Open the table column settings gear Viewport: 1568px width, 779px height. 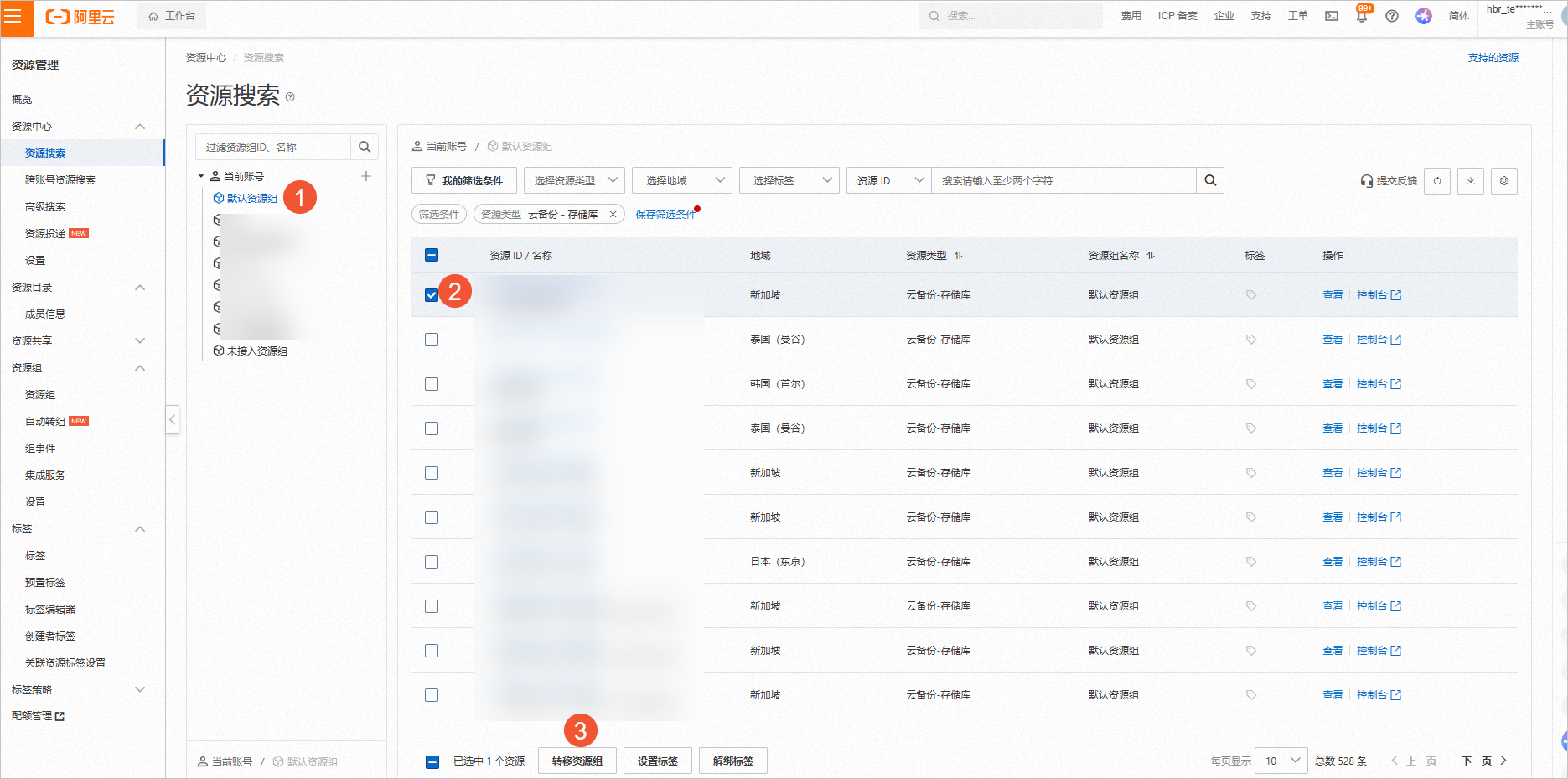point(1504,180)
